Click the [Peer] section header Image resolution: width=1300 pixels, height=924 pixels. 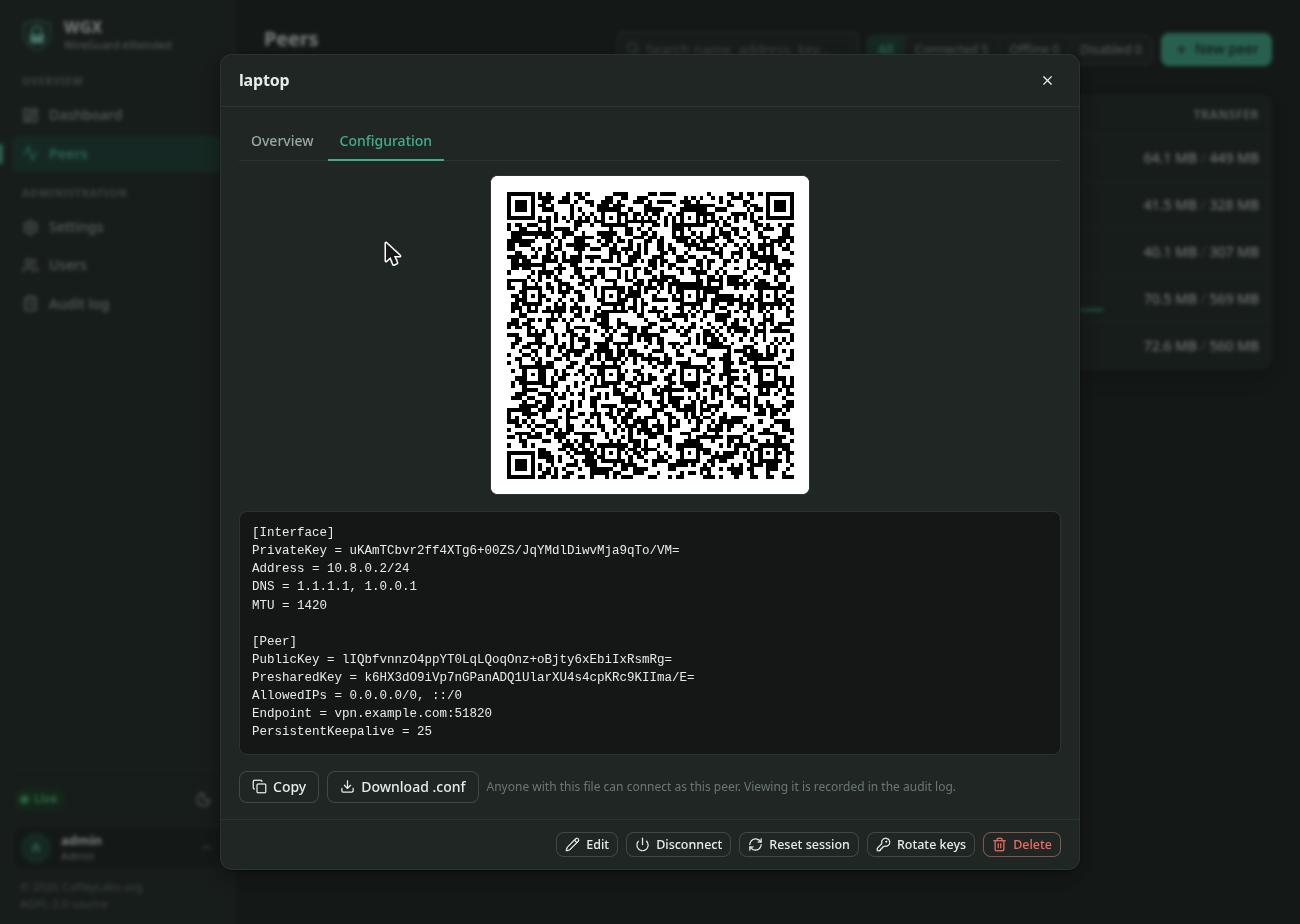[274, 641]
